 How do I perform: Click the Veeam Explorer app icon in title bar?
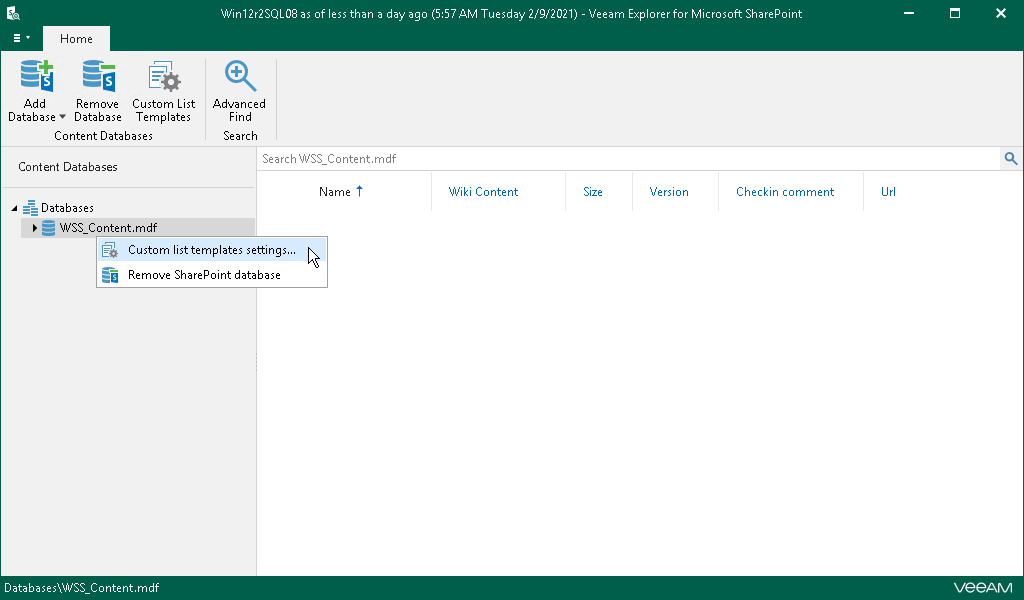click(13, 13)
